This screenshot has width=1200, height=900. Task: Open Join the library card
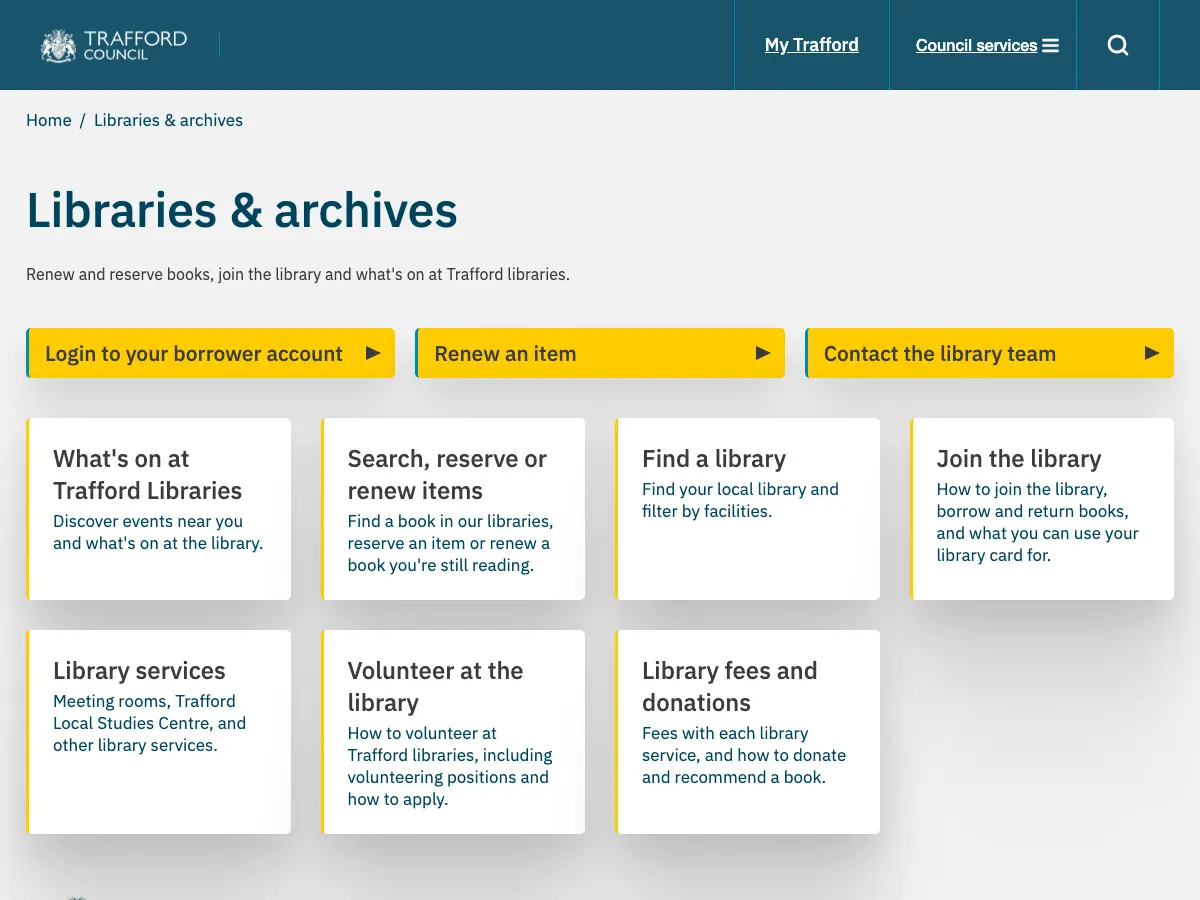pos(1042,509)
